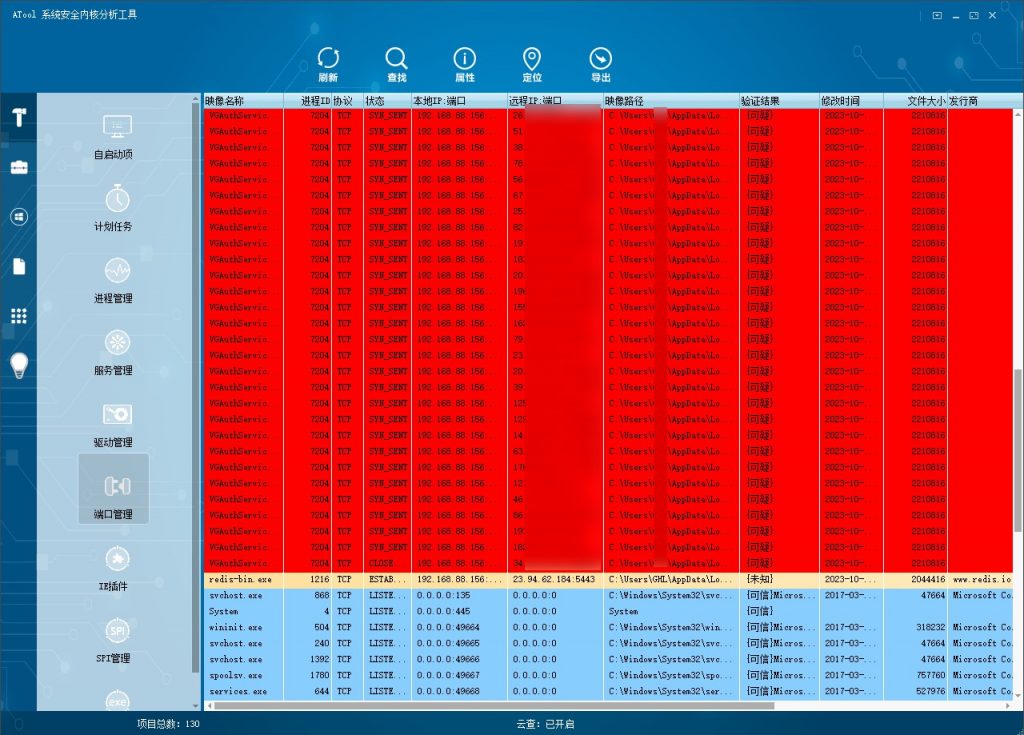This screenshot has height=735, width=1024.
Task: Select the System process row name
Action: pyautogui.click(x=223, y=611)
